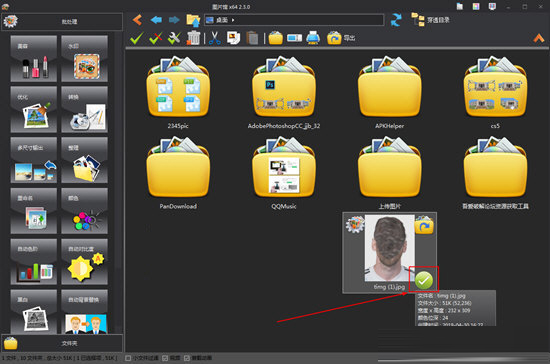Deselect with the check and red cross

156,38
